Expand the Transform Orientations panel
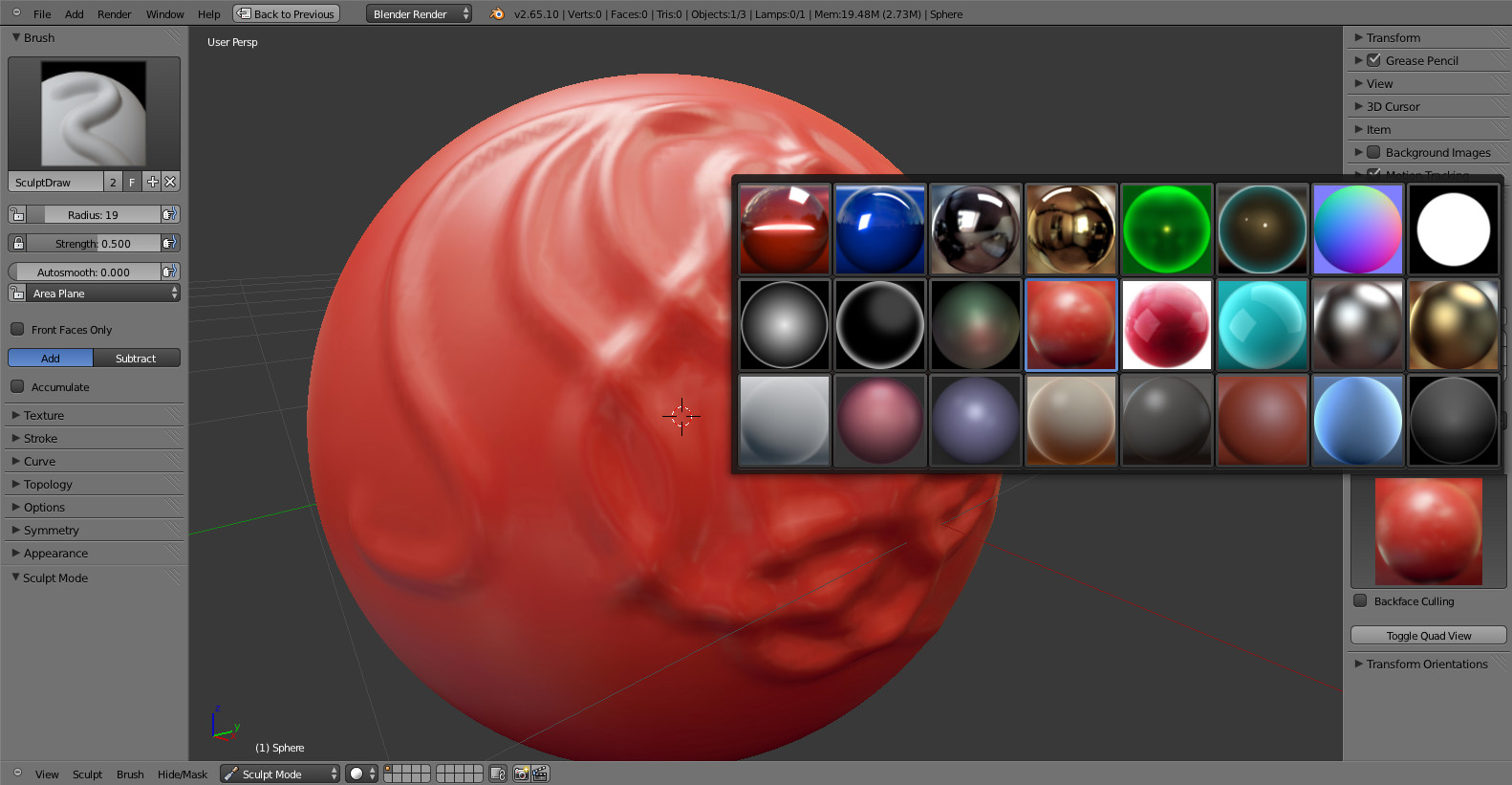 point(1429,664)
